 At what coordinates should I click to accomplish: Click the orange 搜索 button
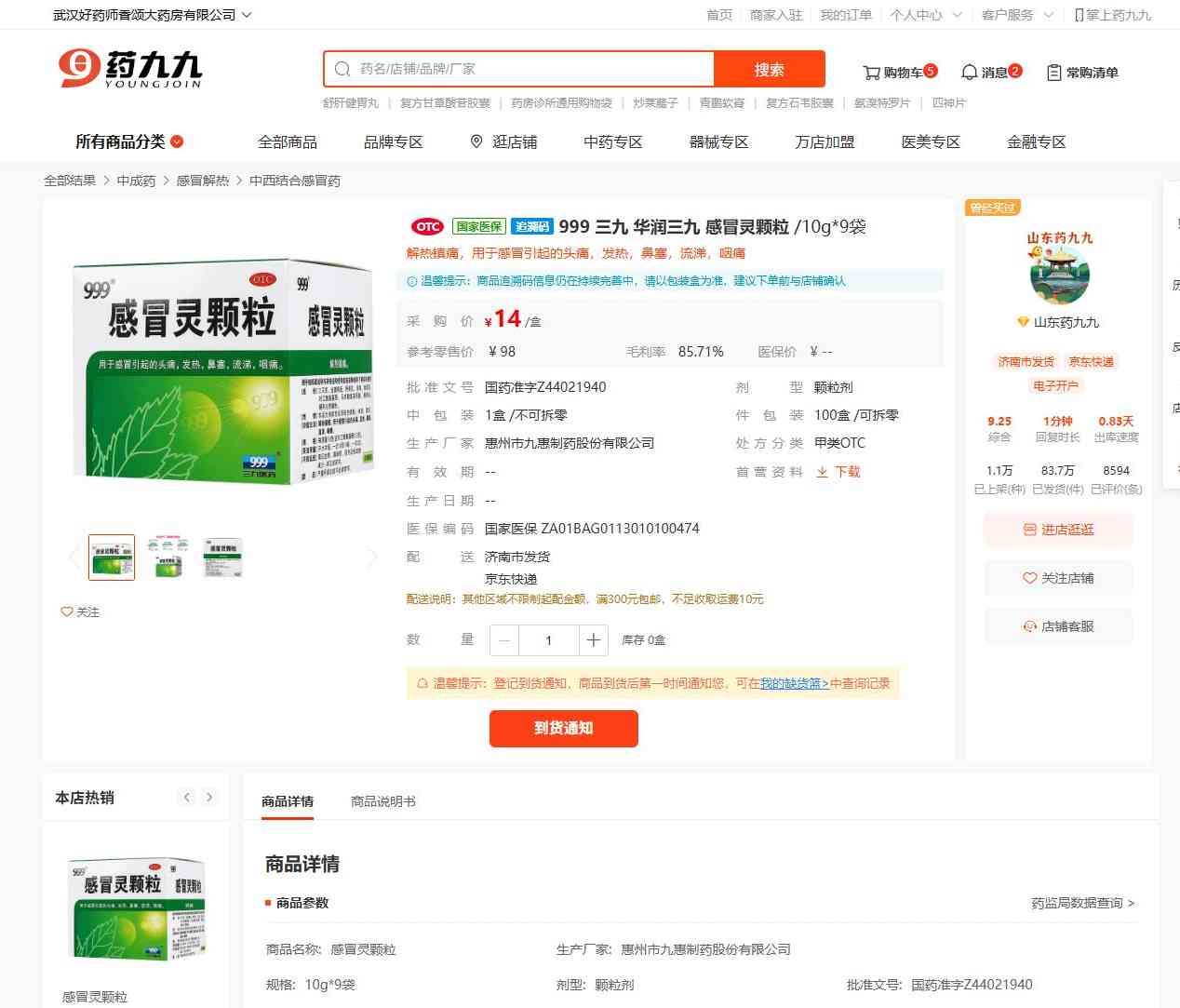pos(769,69)
